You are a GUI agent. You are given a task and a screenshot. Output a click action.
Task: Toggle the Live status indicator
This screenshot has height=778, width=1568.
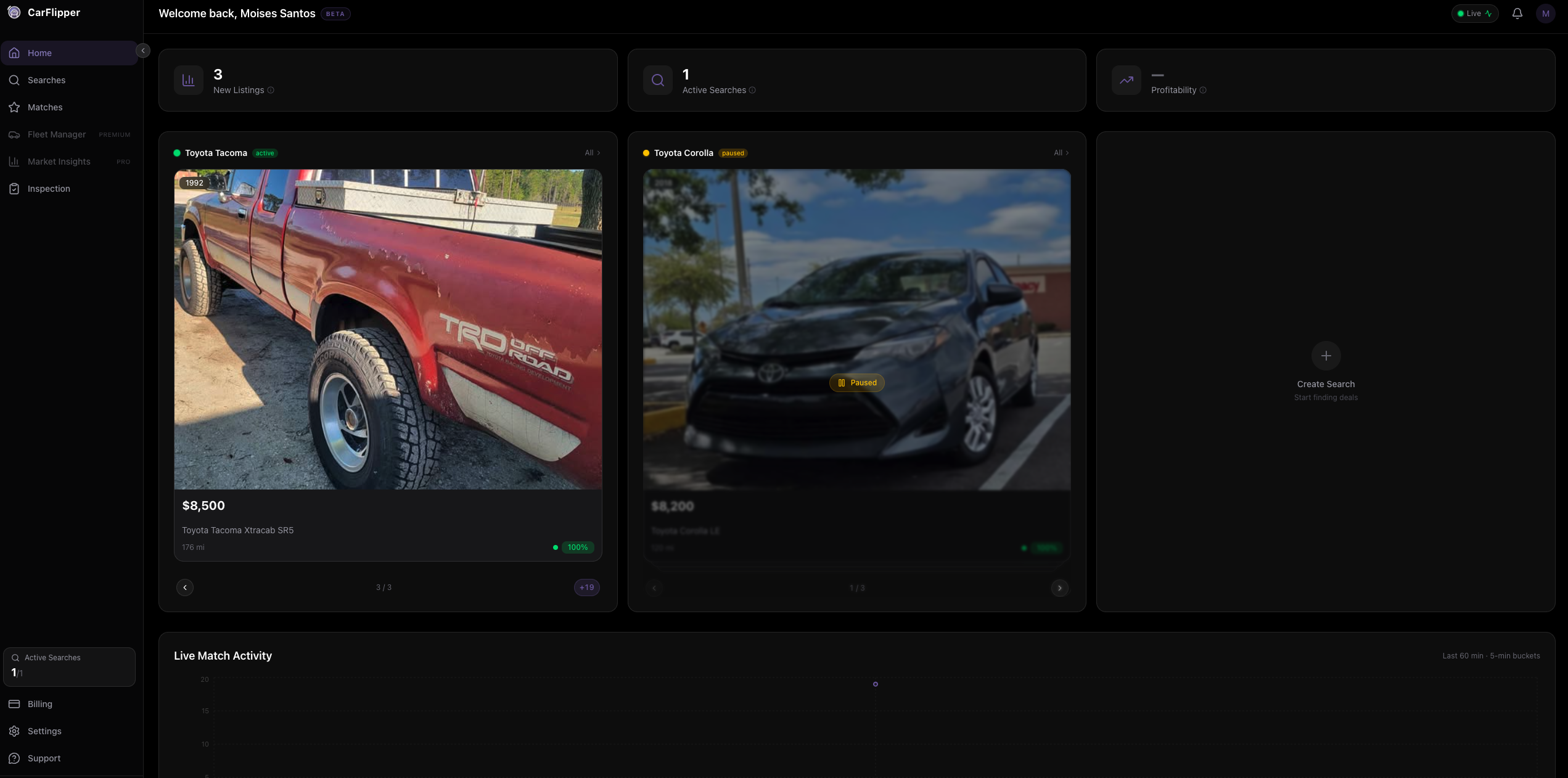click(x=1474, y=14)
